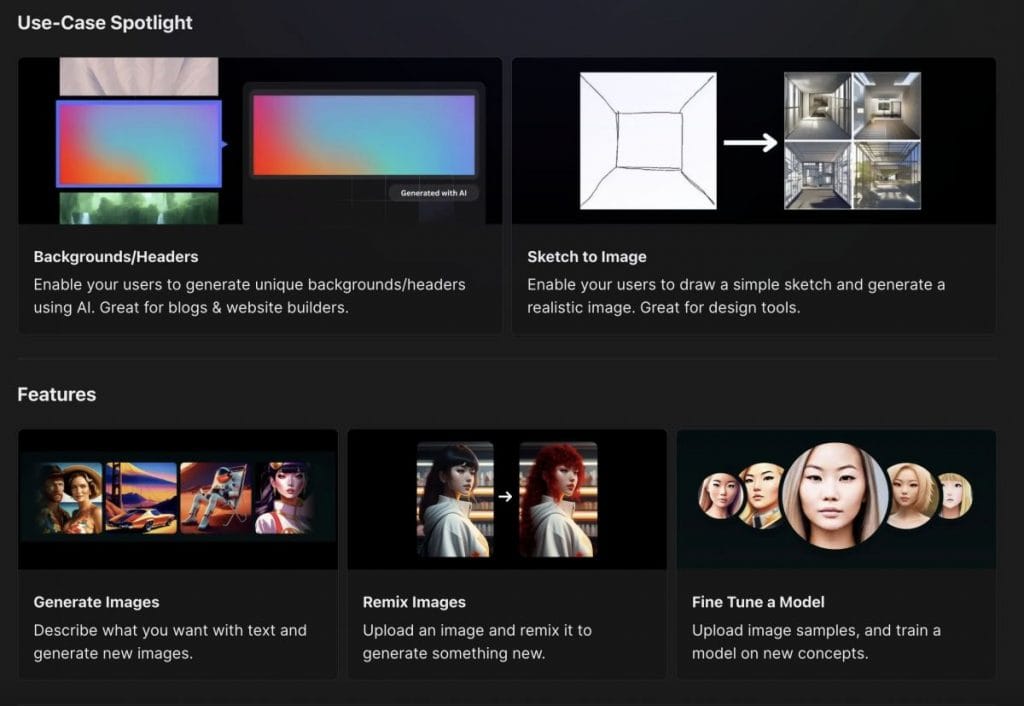The height and width of the screenshot is (706, 1024).
Task: Click the vintage couple illustration thumbnail
Action: pos(69,498)
